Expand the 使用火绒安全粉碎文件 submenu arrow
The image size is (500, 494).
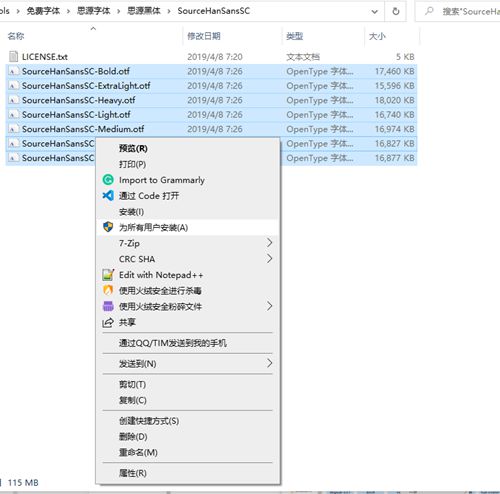coord(270,306)
